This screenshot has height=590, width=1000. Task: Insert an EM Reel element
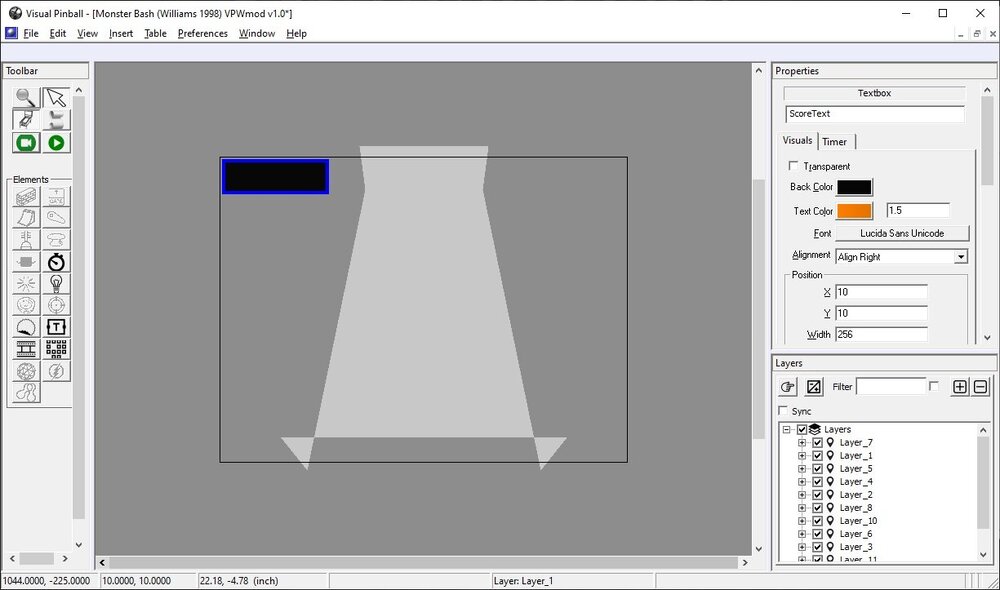[26, 349]
